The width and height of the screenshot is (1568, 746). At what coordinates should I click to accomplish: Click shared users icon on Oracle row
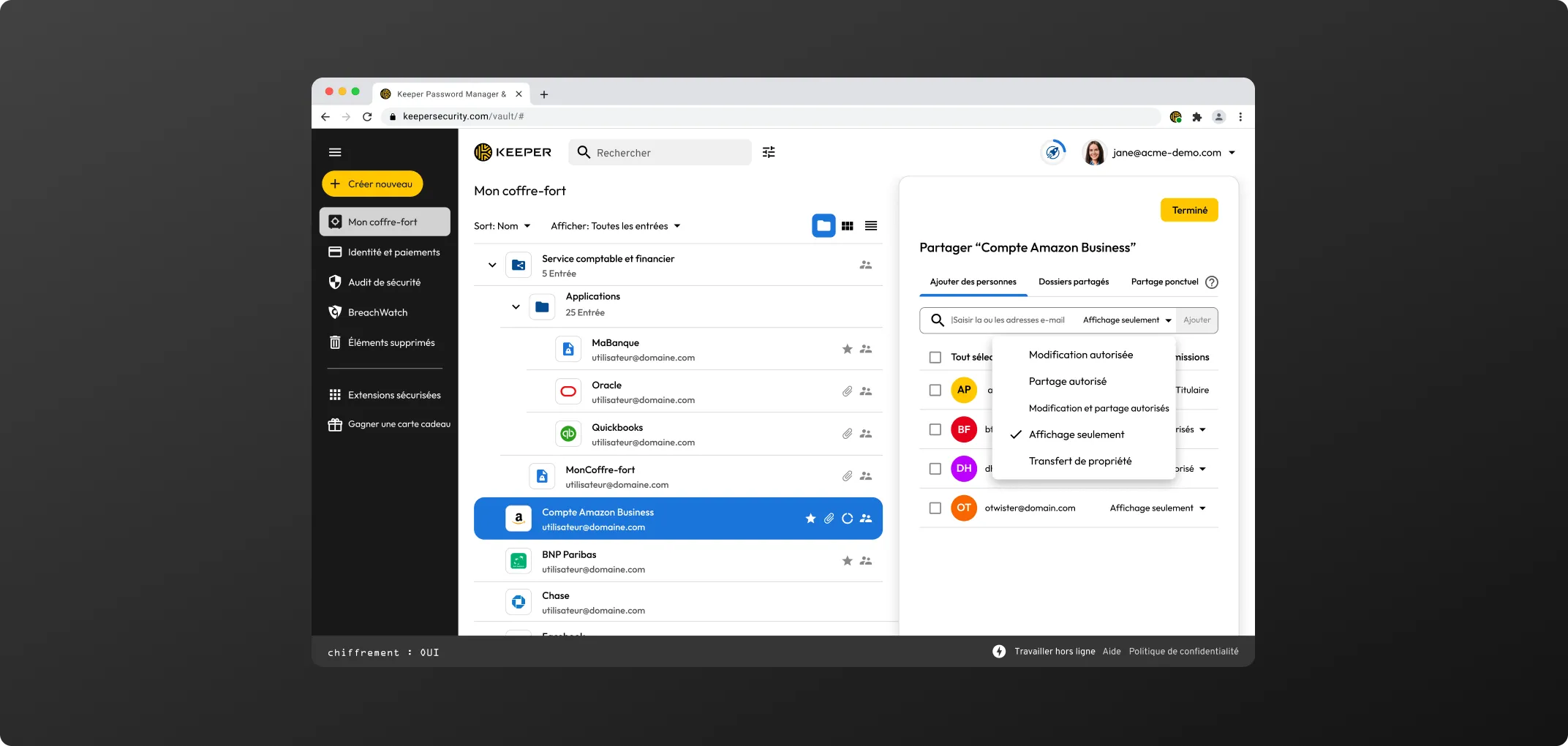pyautogui.click(x=866, y=391)
